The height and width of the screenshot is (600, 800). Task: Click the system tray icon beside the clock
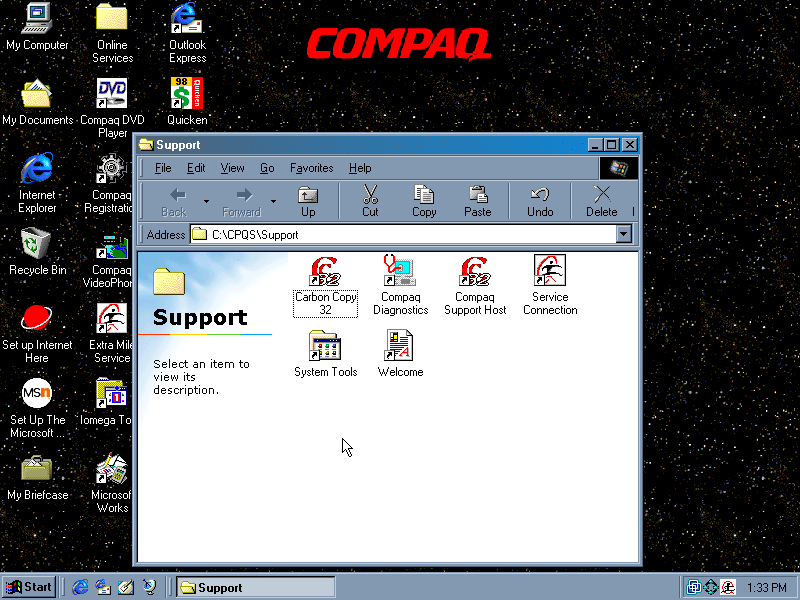tap(728, 587)
